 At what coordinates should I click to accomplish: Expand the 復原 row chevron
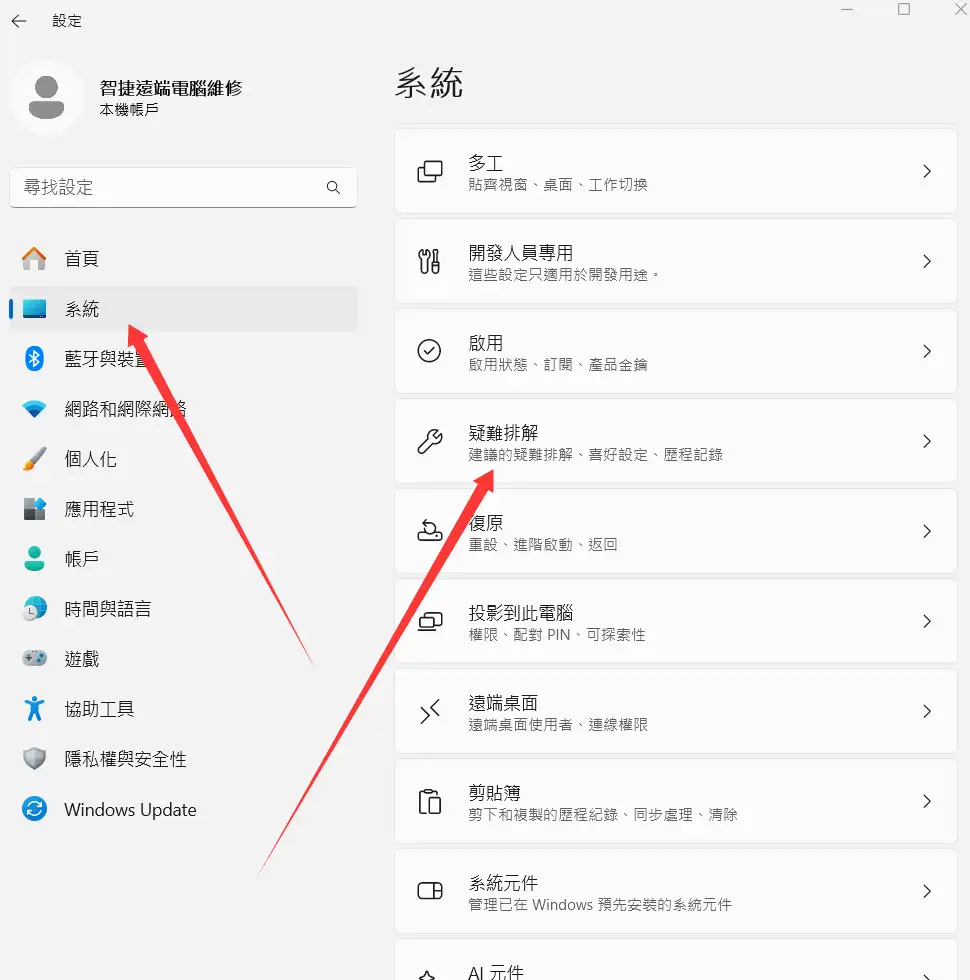tap(927, 531)
